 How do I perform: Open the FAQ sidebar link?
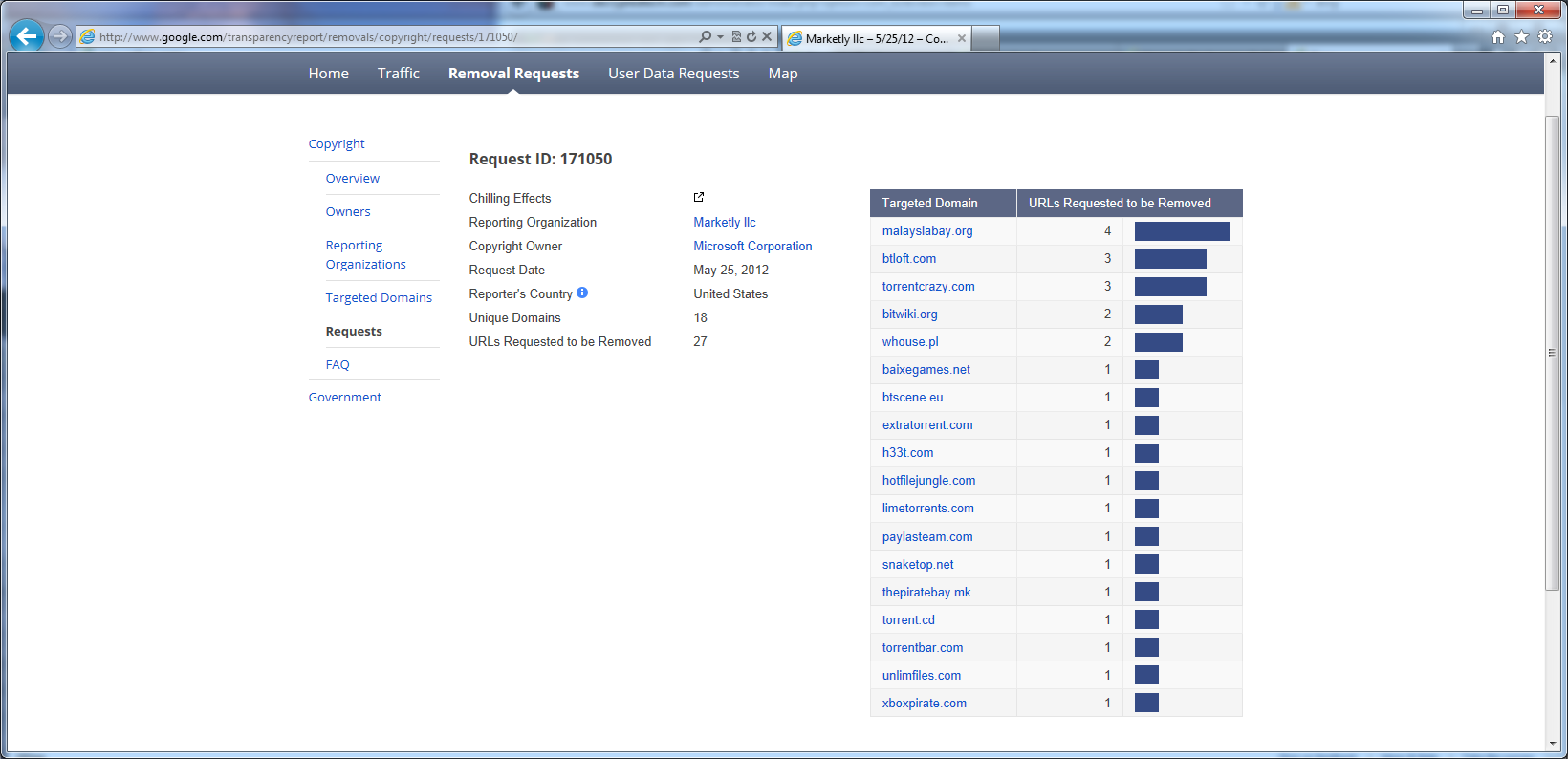[338, 364]
